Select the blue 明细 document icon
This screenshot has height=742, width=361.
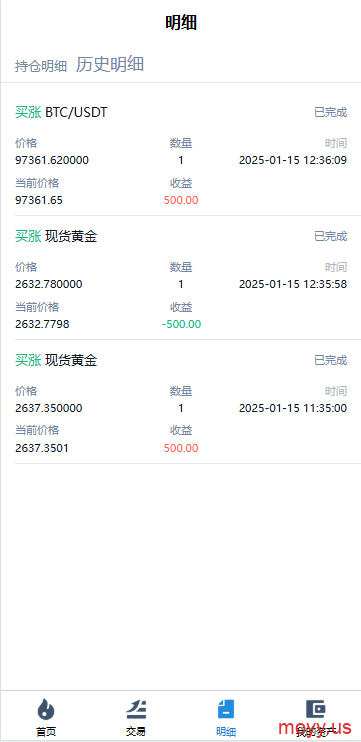pos(226,709)
